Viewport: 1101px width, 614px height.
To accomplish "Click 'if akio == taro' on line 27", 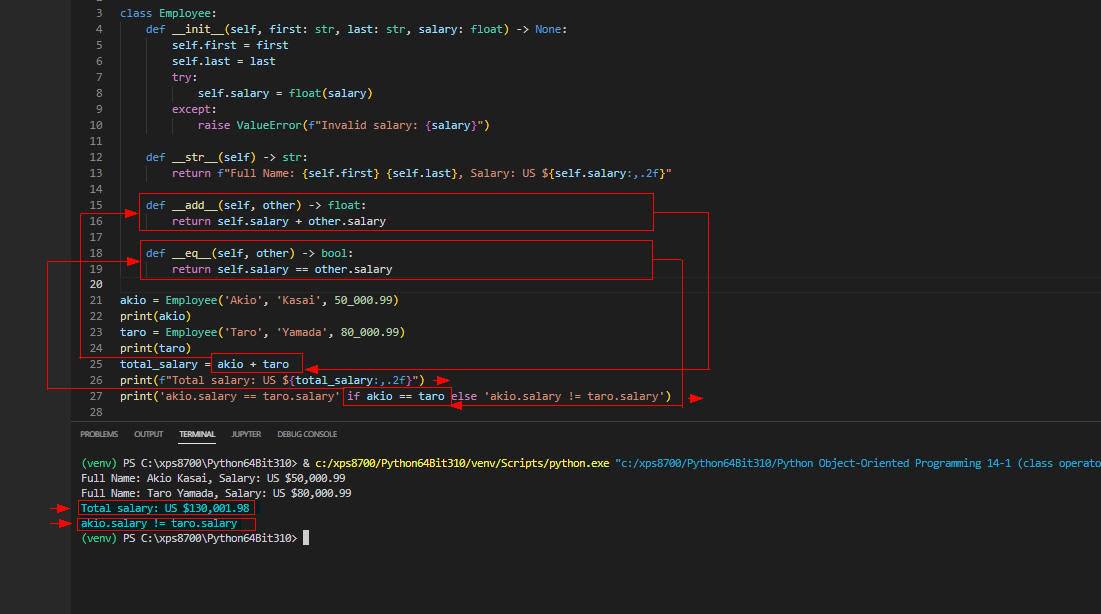I will 396,397.
